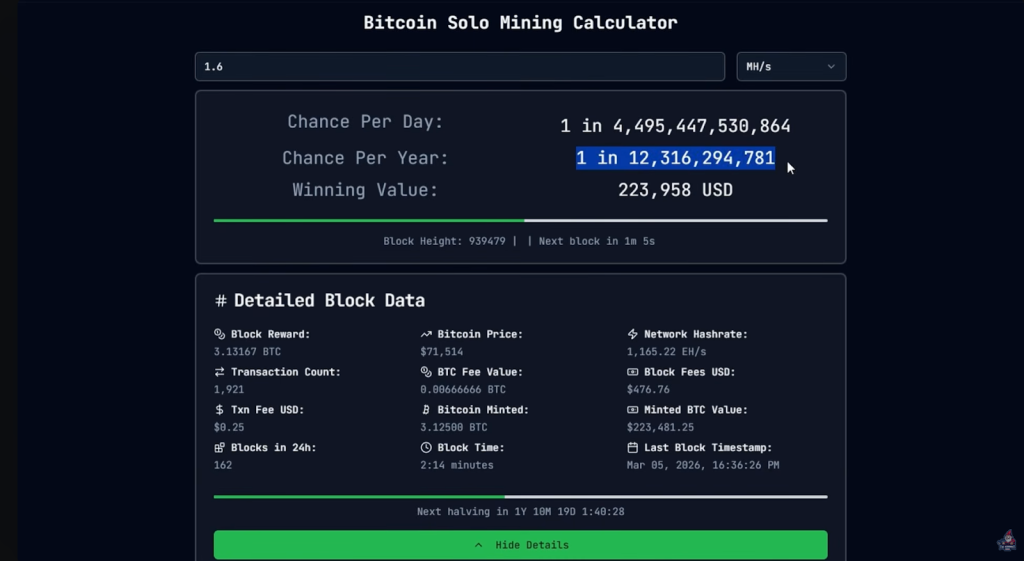Open the MH/s hashrate unit dropdown
The image size is (1024, 561).
(x=791, y=67)
